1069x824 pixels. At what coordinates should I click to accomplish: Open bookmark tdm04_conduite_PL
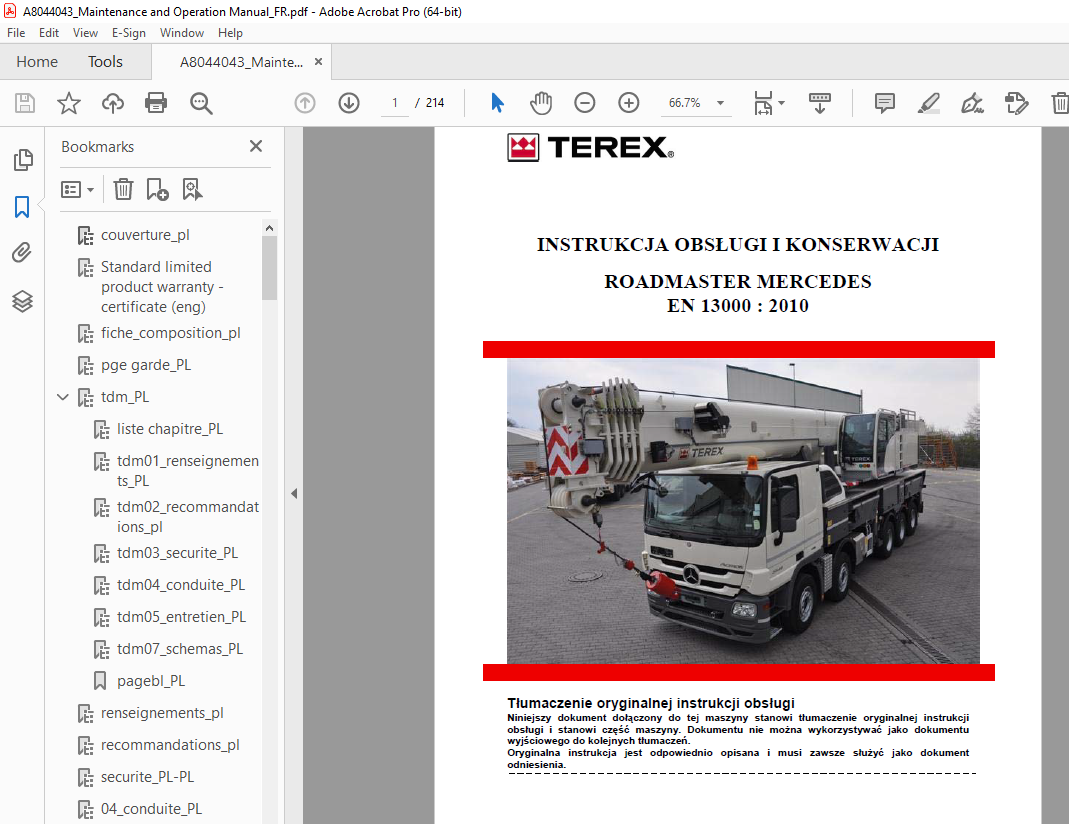181,585
